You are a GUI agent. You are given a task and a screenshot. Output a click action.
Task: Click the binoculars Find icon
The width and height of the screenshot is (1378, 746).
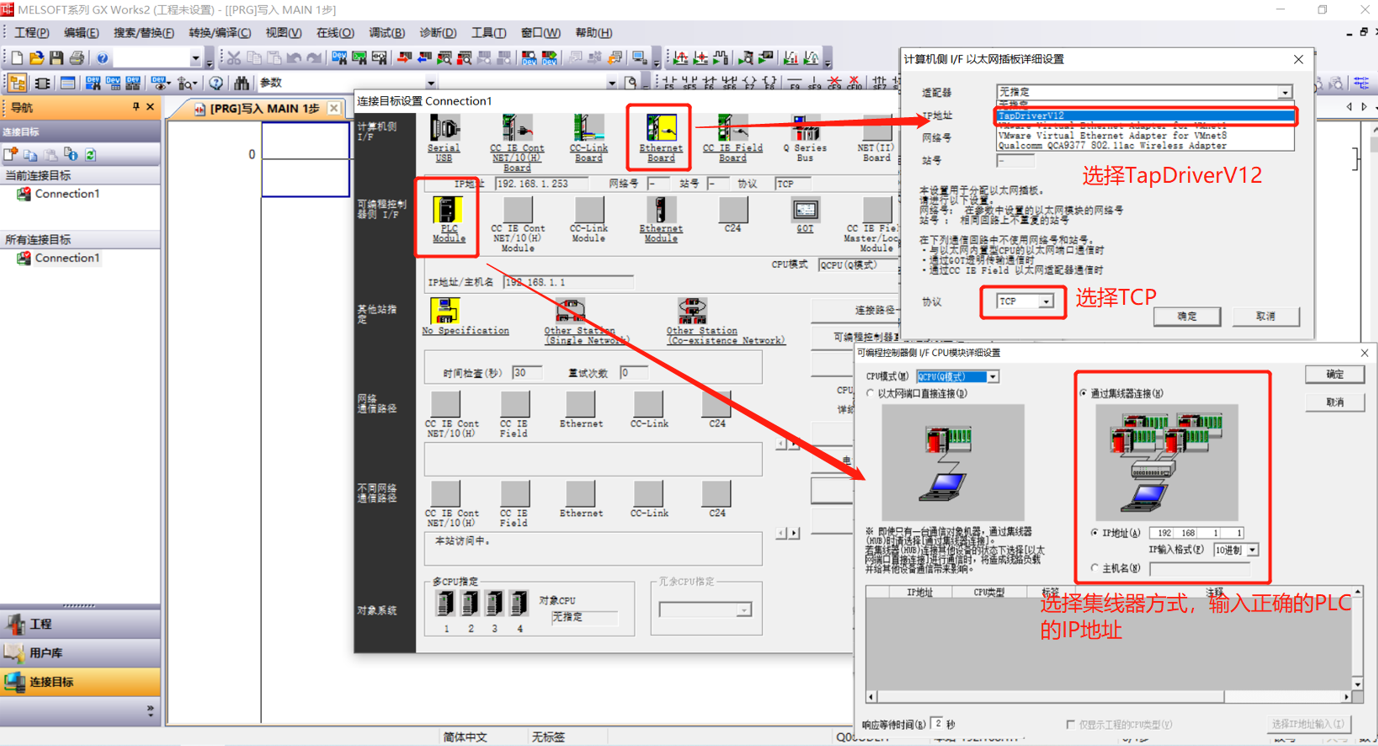[x=241, y=83]
